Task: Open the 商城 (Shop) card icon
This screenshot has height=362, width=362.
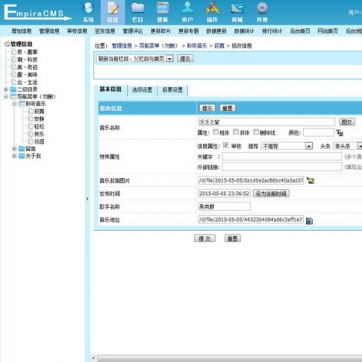Action: click(237, 8)
